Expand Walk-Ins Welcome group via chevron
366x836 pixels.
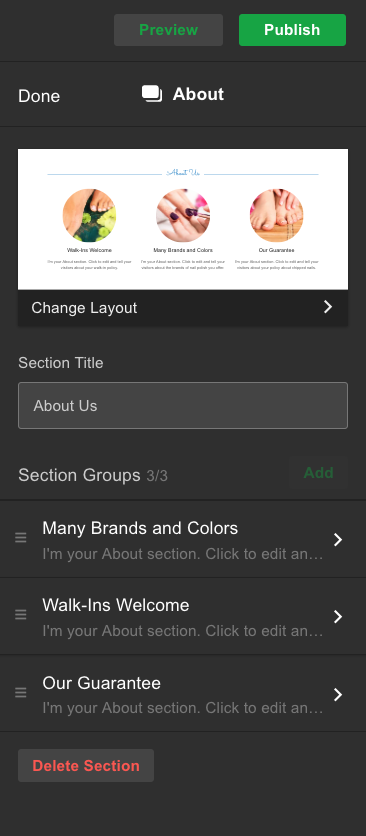coord(338,617)
